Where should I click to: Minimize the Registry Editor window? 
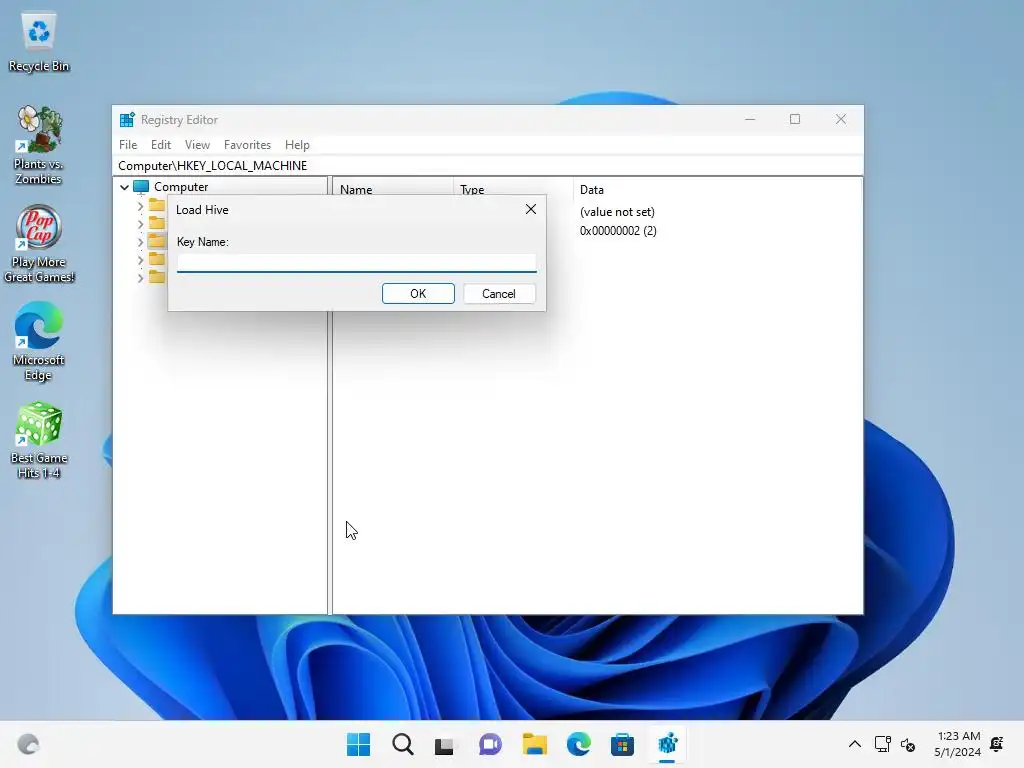(x=750, y=120)
